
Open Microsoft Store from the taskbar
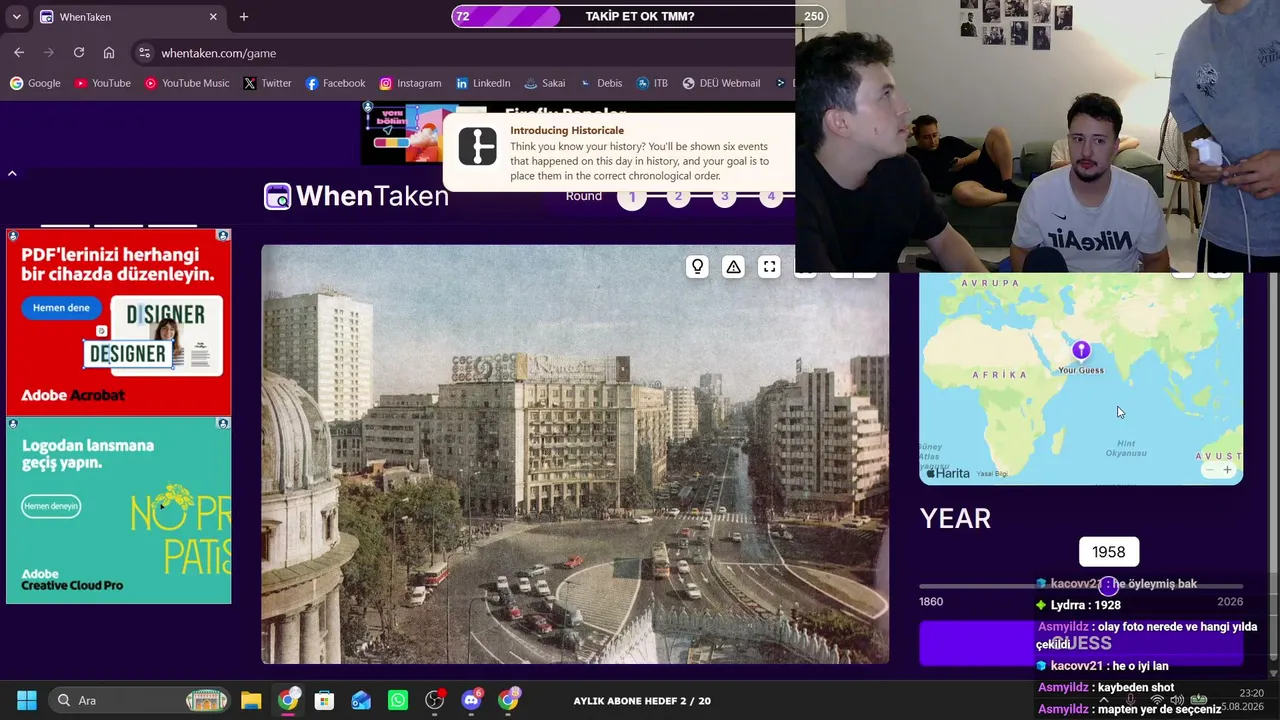[324, 700]
